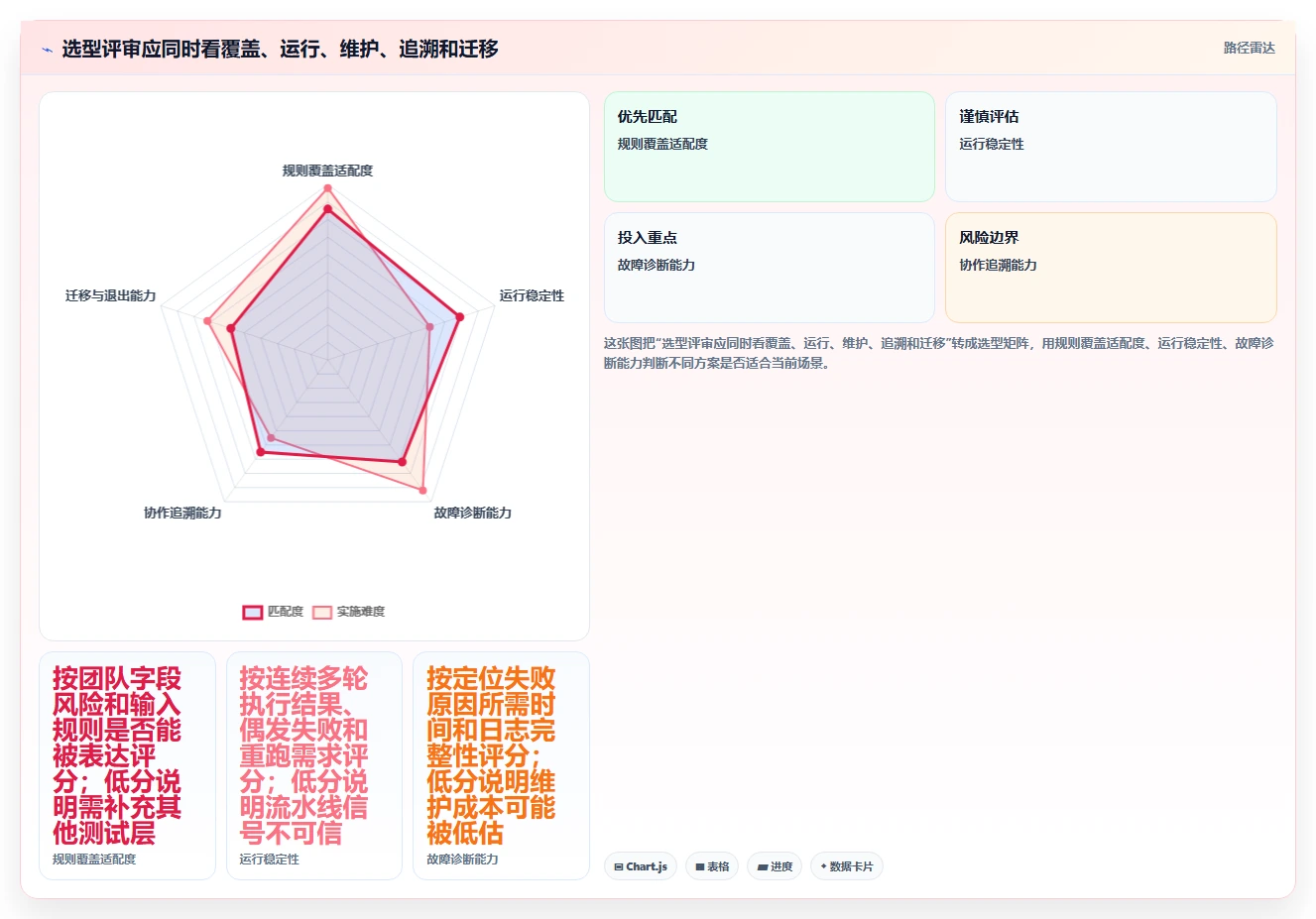Click the 路径雷达 label in the header
This screenshot has width=1316, height=919.
pyautogui.click(x=1249, y=48)
